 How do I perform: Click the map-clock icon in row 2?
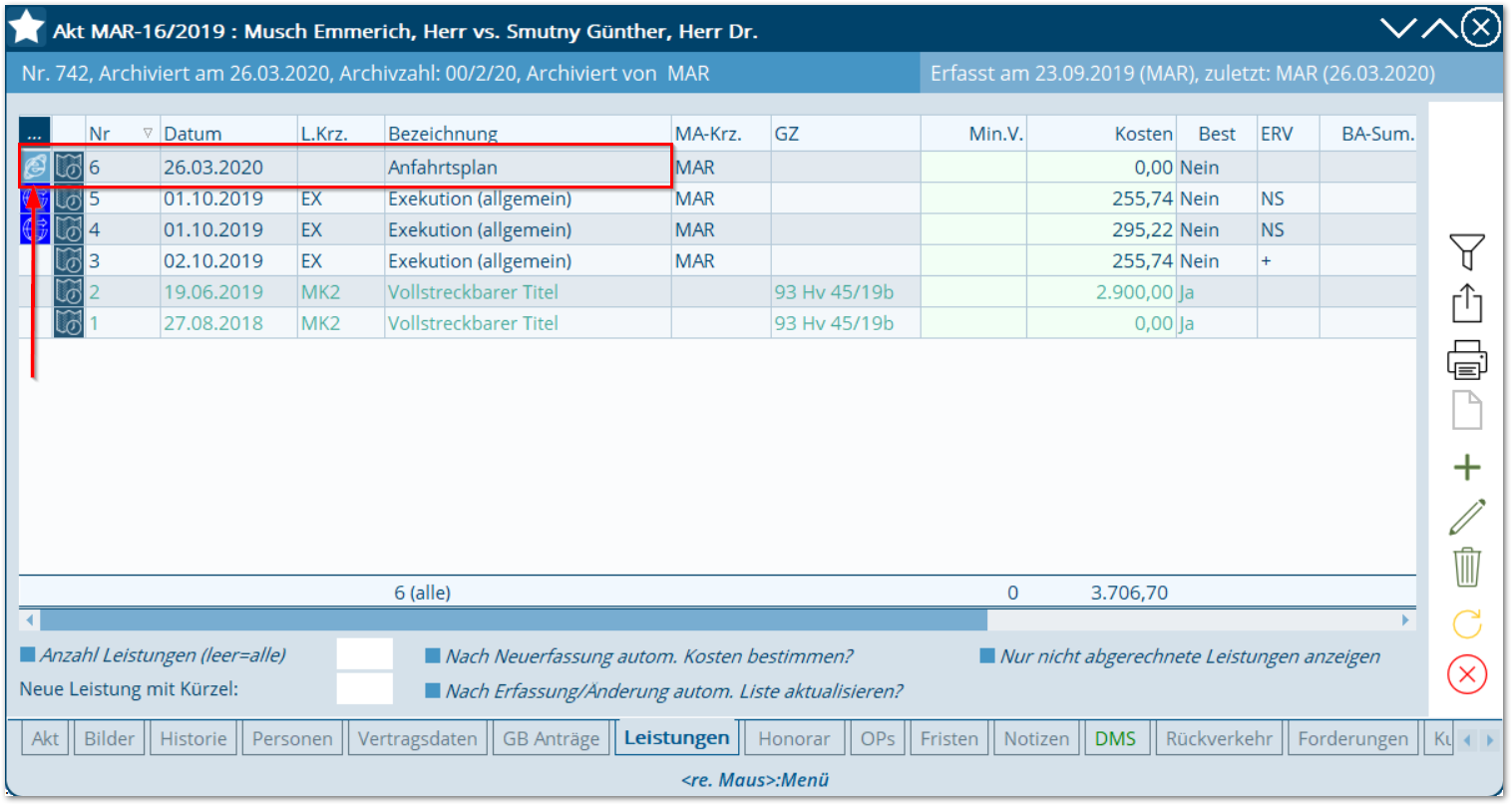pos(69,291)
